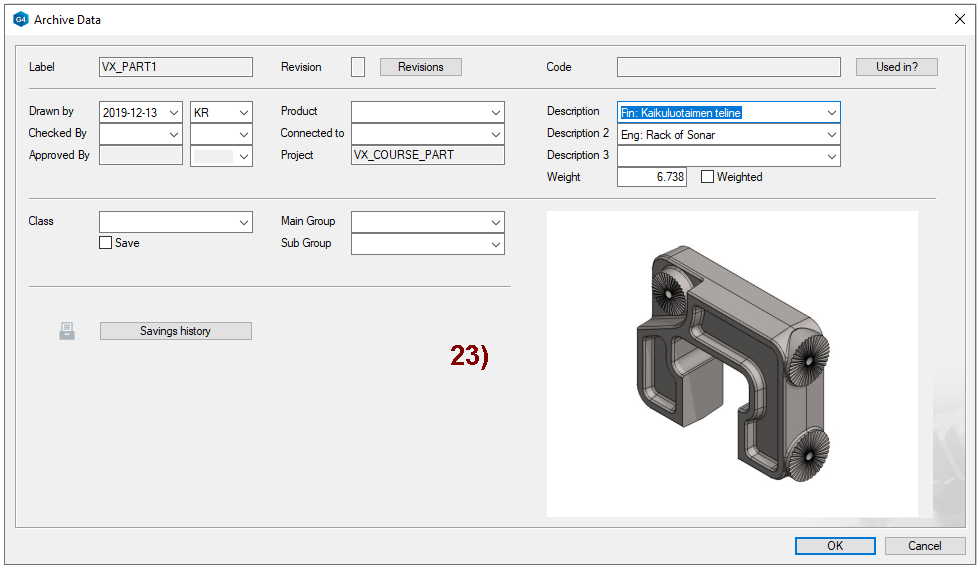979x567 pixels.
Task: Confirm with the OK button
Action: pos(835,546)
